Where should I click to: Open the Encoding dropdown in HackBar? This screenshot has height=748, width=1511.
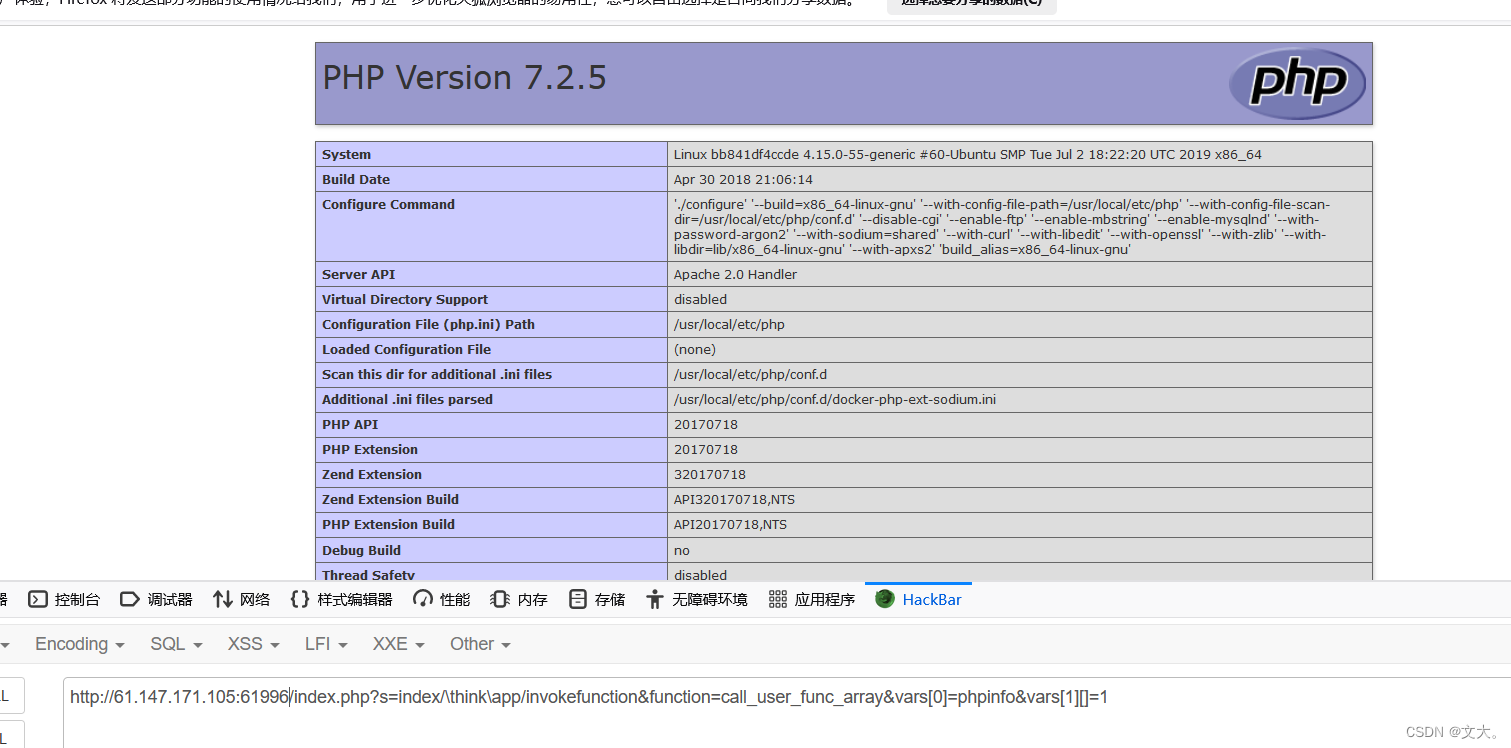coord(78,644)
